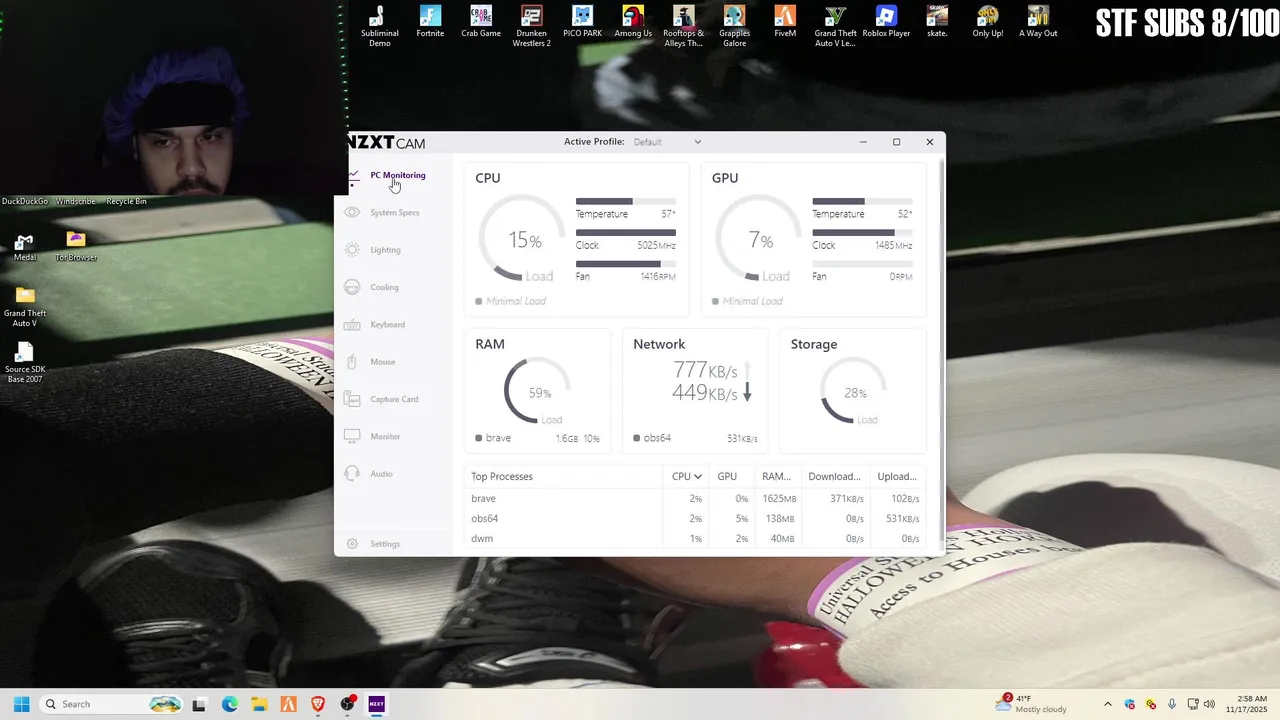
Task: Click the CPU clock bar showing 5025MHz
Action: click(x=625, y=233)
